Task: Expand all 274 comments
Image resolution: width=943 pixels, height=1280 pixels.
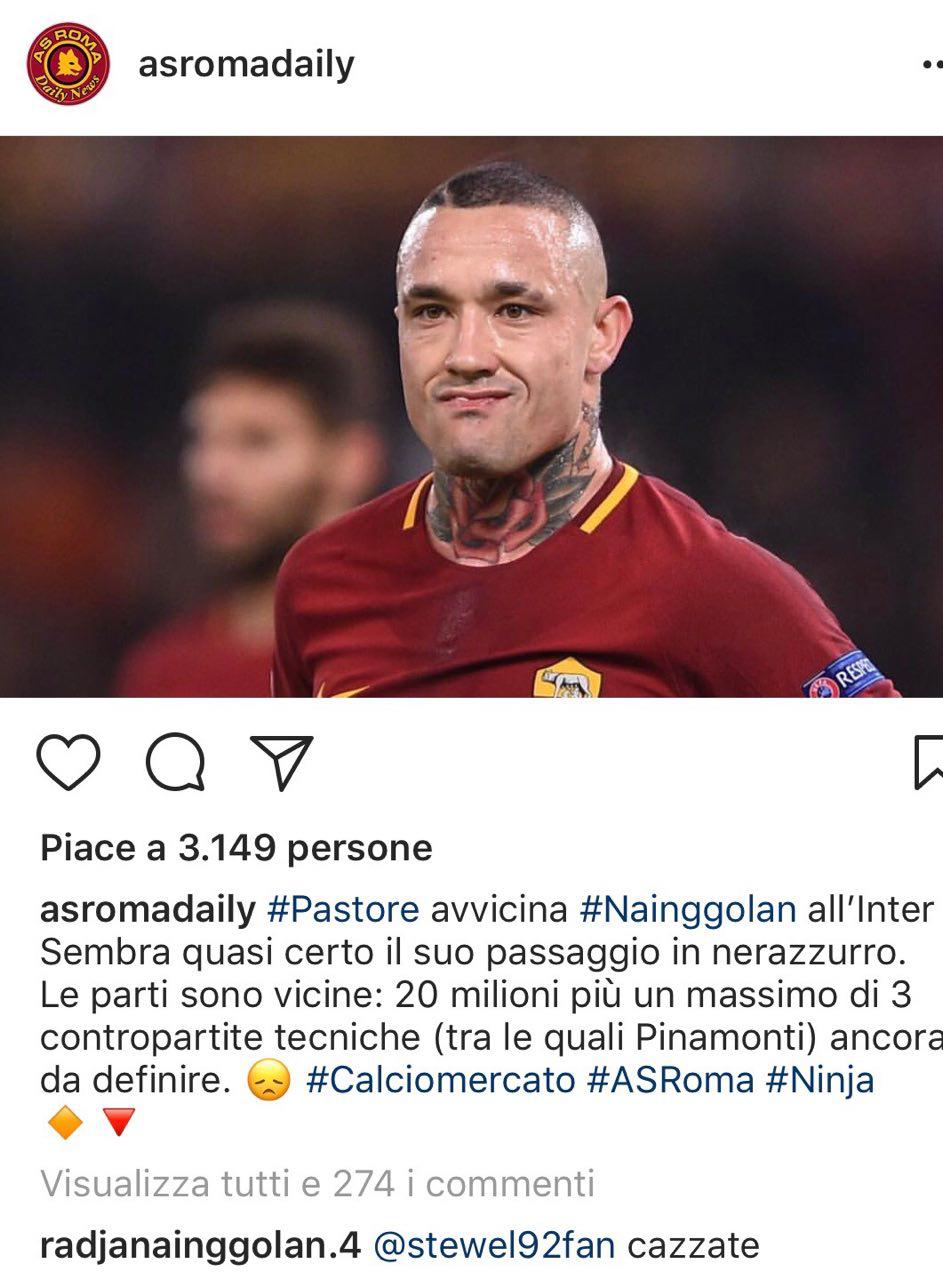Action: [318, 1185]
